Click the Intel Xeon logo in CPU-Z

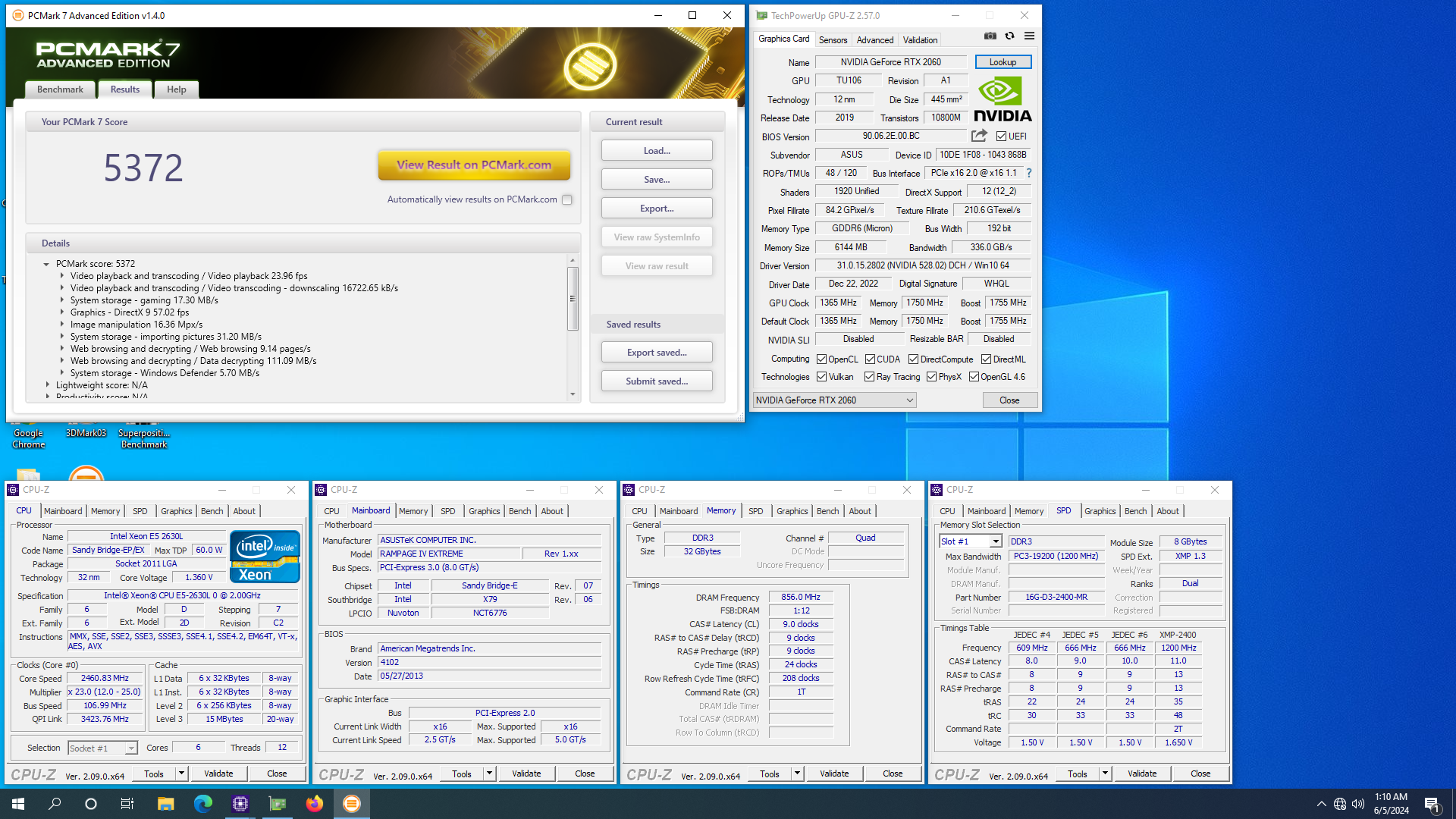[265, 557]
